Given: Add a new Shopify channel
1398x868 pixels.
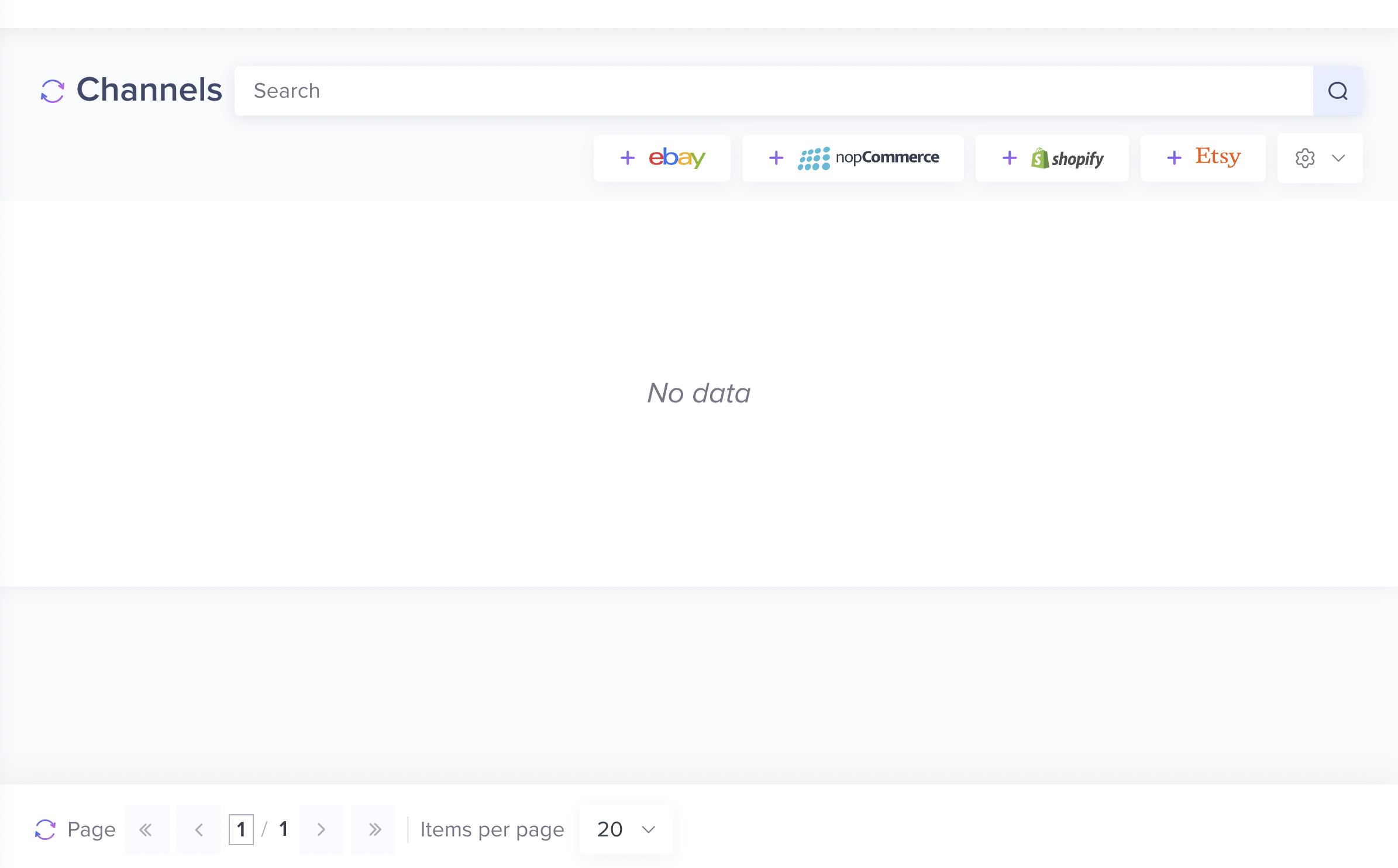Looking at the screenshot, I should pyautogui.click(x=1052, y=158).
